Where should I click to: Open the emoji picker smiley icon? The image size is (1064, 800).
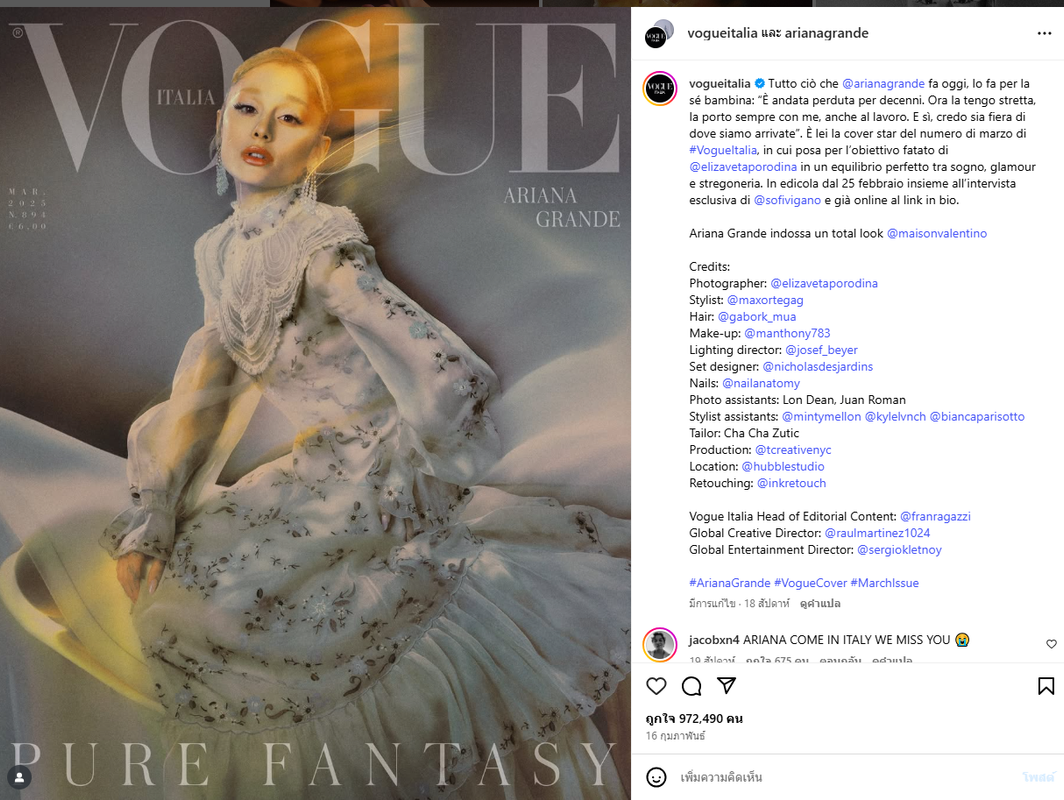[x=656, y=777]
